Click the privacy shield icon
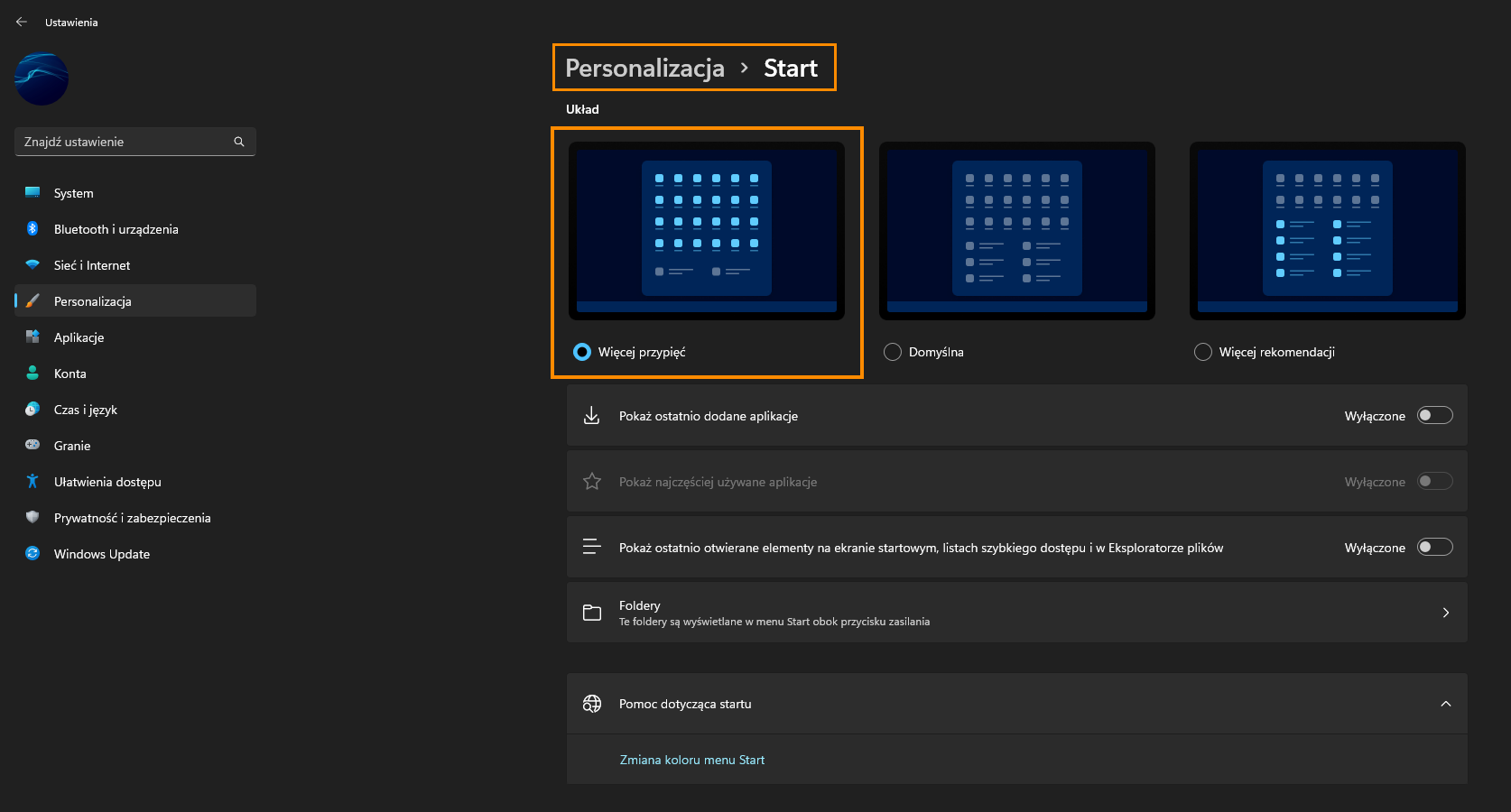Image resolution: width=1511 pixels, height=812 pixels. (x=32, y=517)
